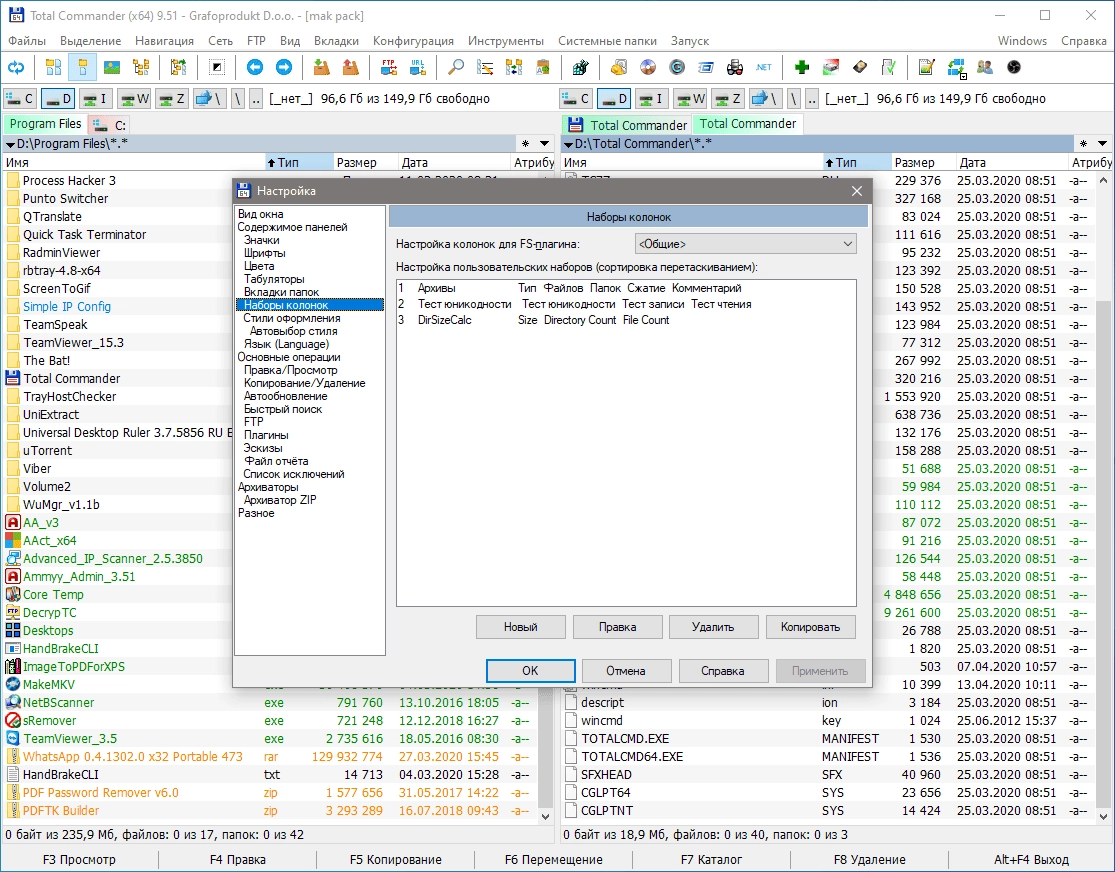Screen dimensions: 1115x872
Task: Go forward using blue right arrow
Action: pyautogui.click(x=284, y=68)
